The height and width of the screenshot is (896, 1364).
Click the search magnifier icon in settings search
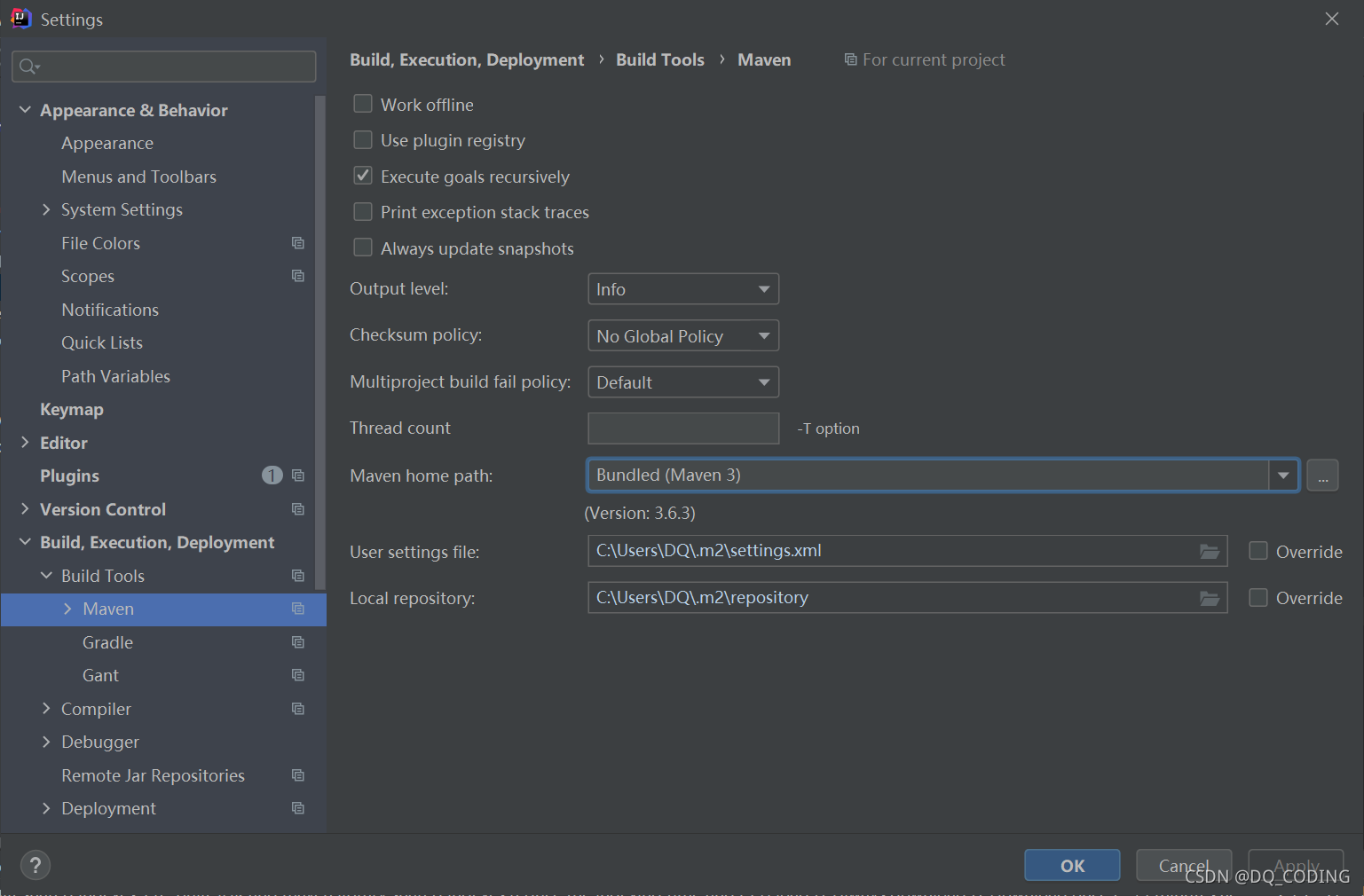point(28,67)
